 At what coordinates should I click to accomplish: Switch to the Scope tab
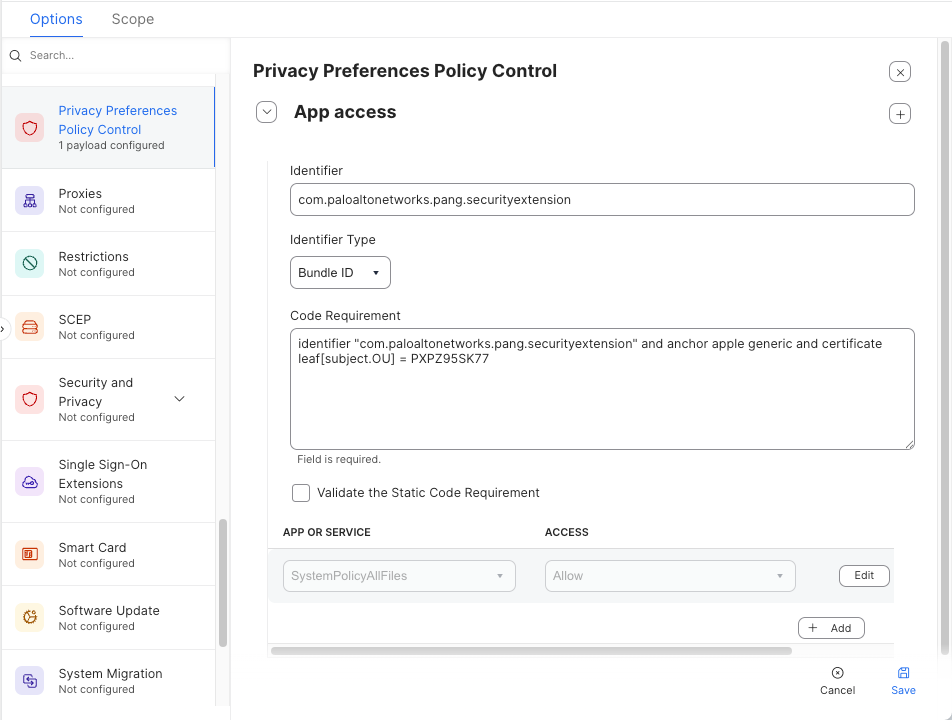133,19
